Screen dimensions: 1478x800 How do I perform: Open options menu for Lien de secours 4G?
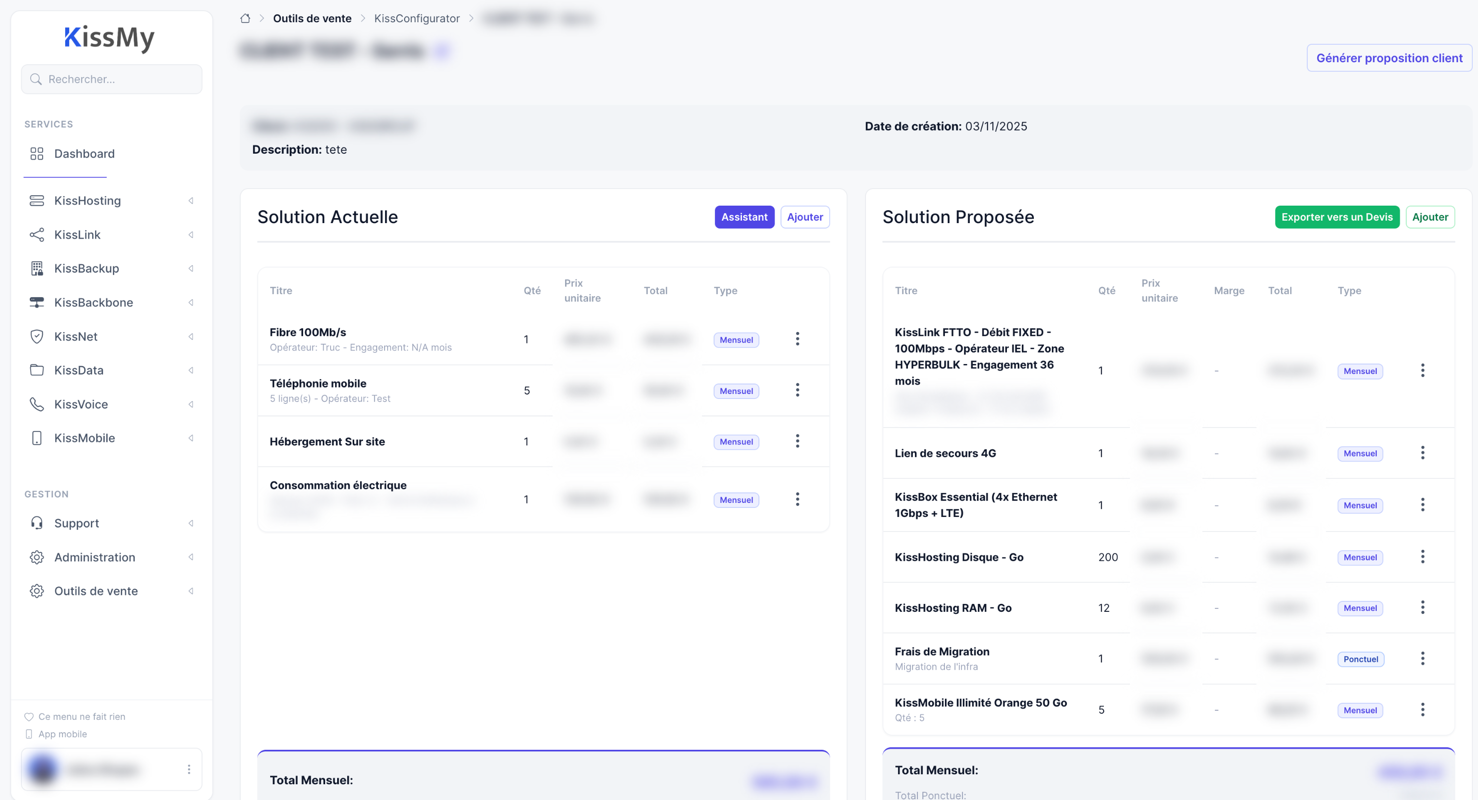point(1422,453)
